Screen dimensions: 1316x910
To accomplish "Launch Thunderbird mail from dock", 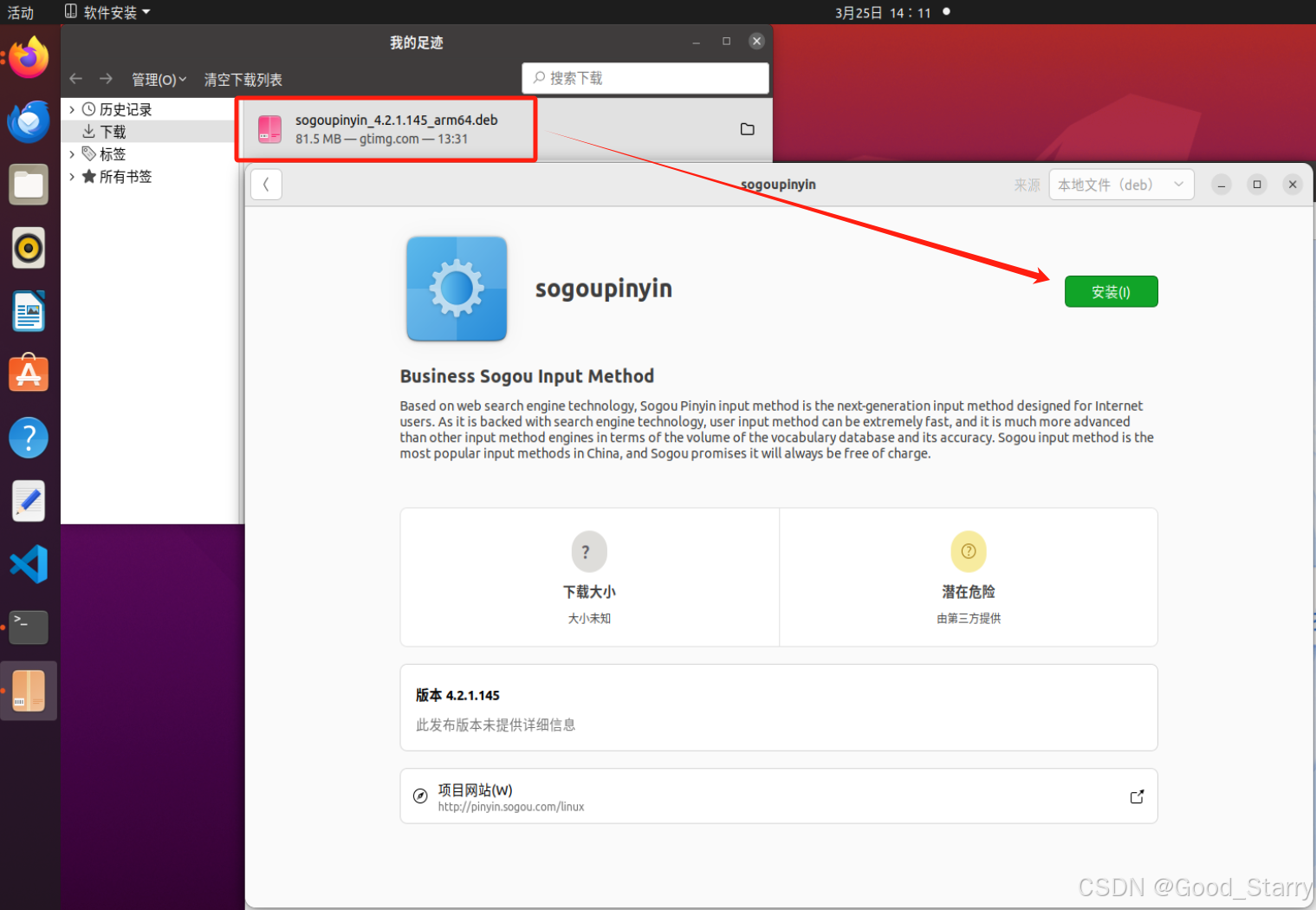I will point(29,121).
